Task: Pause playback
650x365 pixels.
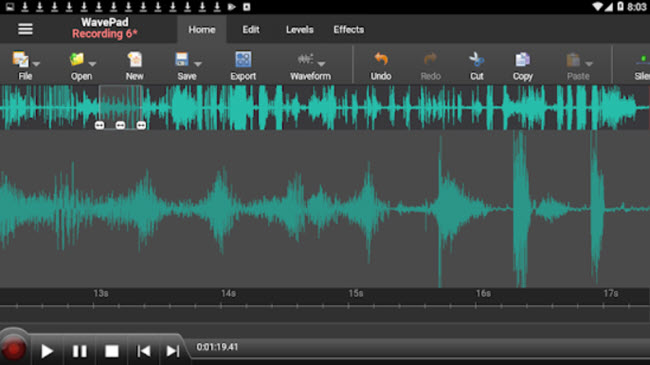Action: point(80,351)
